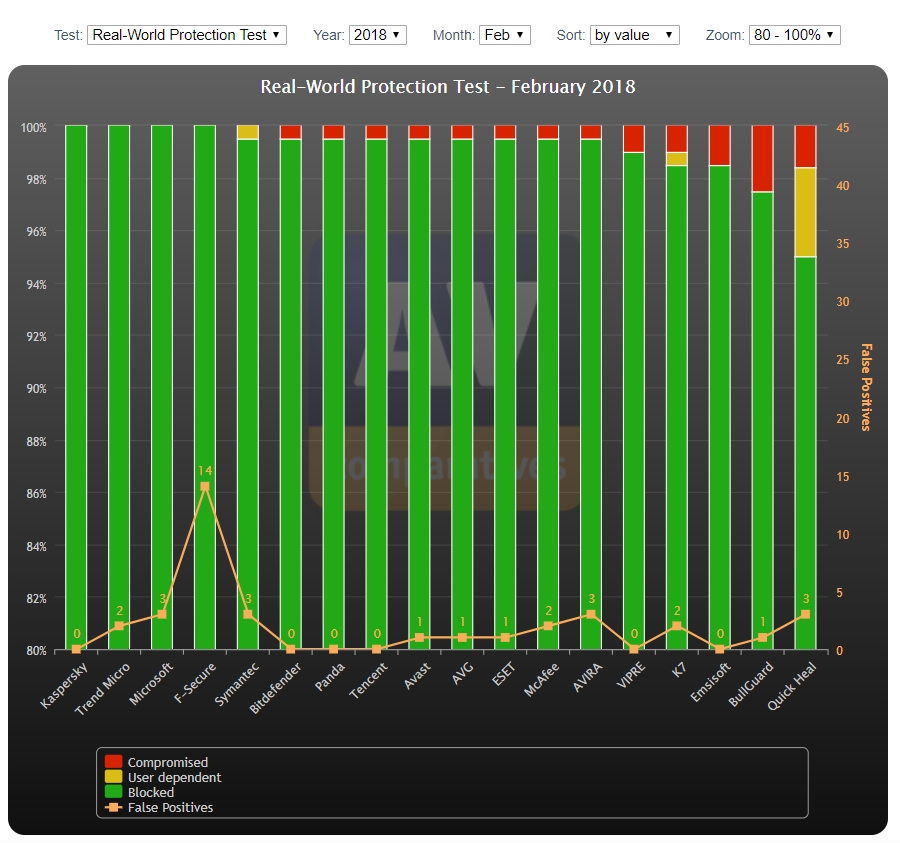The image size is (900, 843).
Task: Click the yellow user-dependent segment of K7 bar
Action: coord(677,159)
